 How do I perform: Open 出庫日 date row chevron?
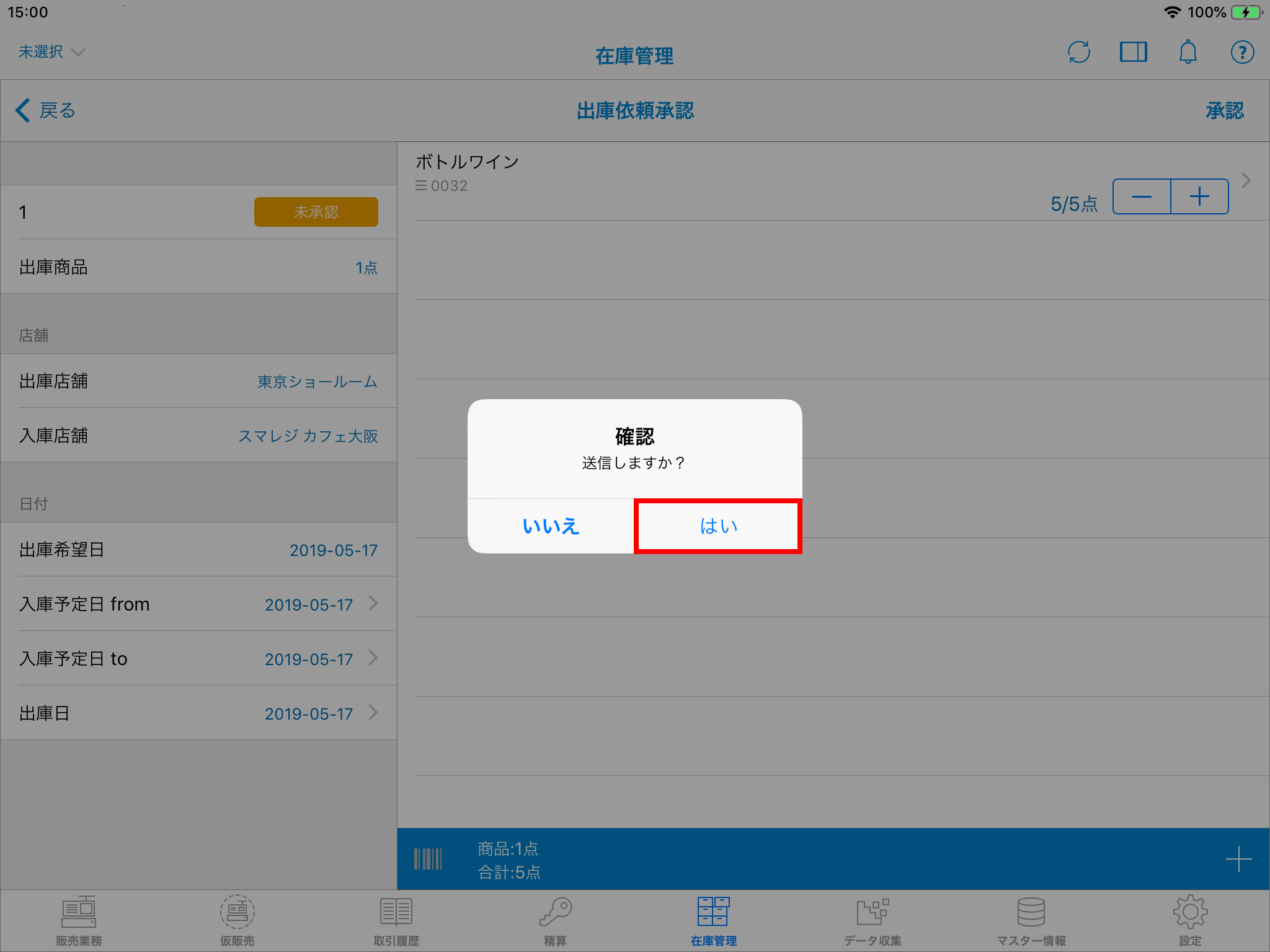[x=373, y=712]
